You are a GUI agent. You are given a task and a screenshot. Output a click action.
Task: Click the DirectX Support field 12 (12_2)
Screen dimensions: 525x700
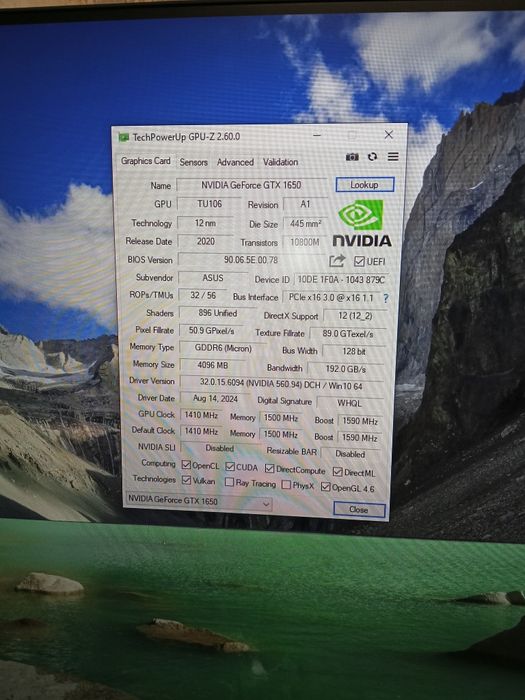coord(355,316)
